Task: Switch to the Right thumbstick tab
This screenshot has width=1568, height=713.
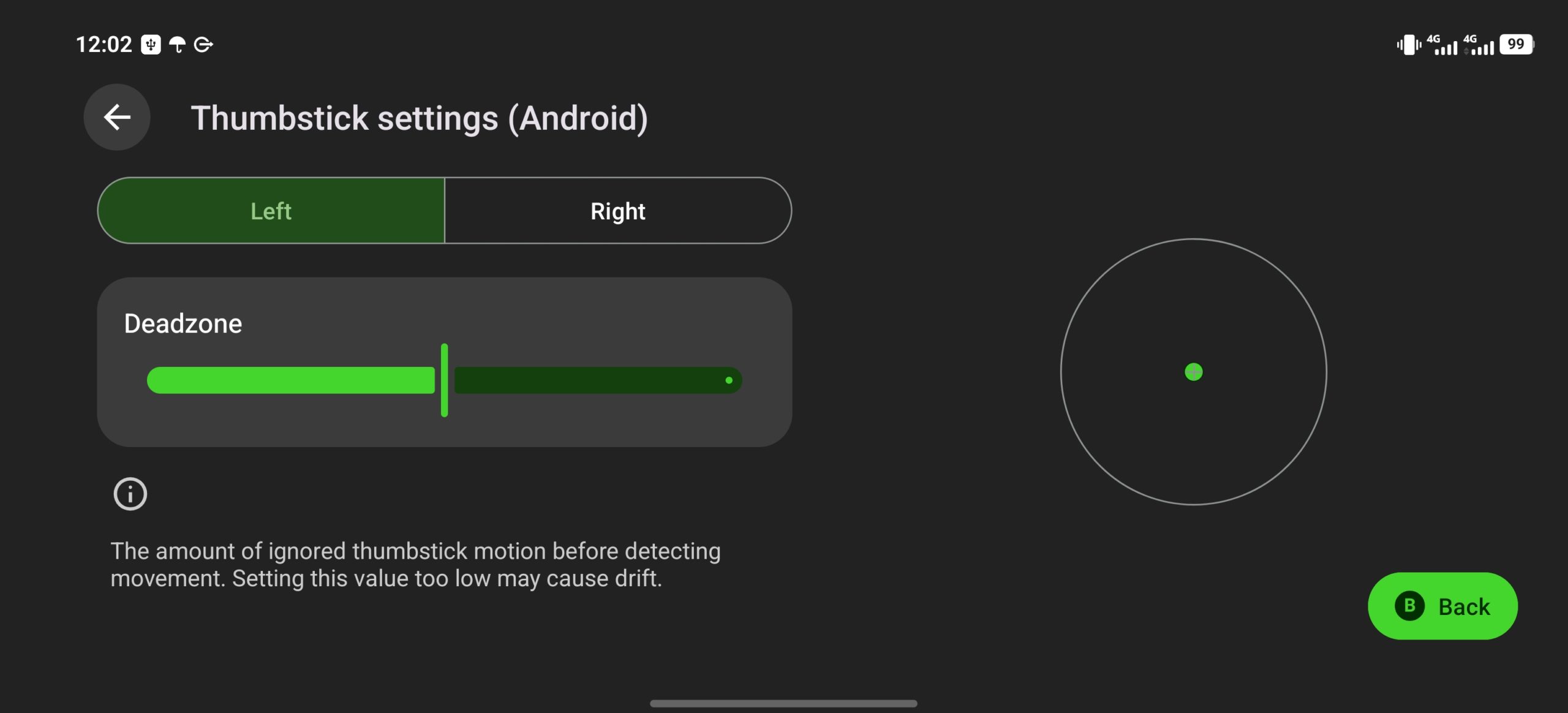Action: pyautogui.click(x=618, y=211)
